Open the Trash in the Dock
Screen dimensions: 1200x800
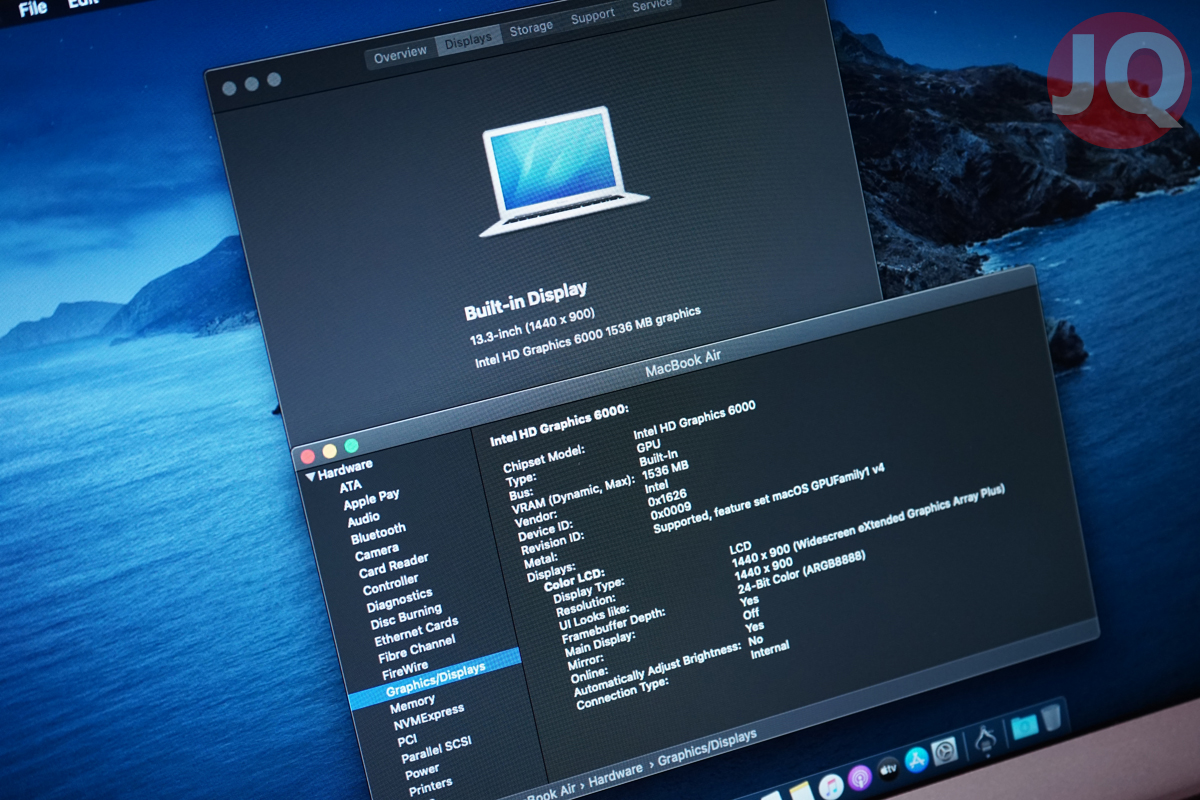coord(1051,717)
